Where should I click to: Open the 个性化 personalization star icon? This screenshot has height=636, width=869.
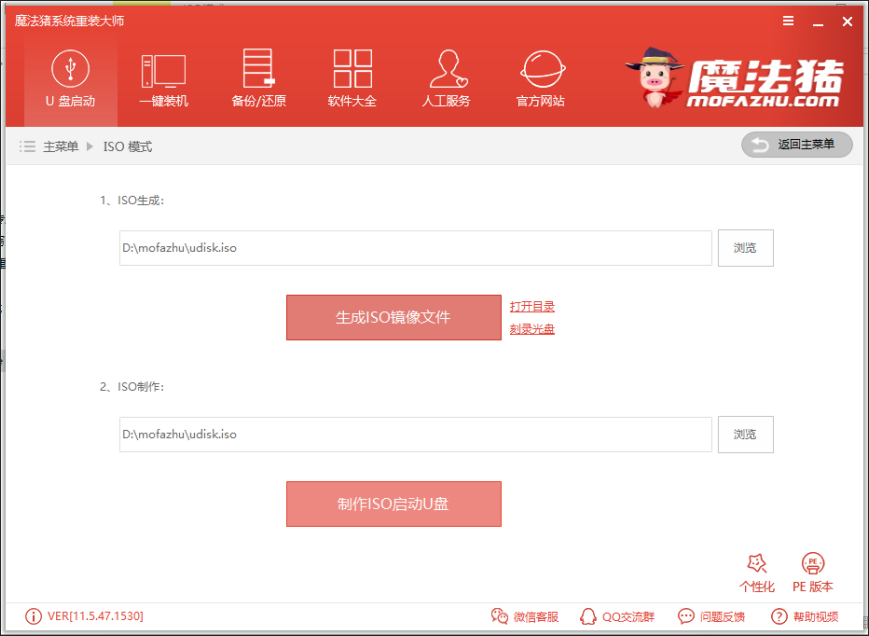point(756,563)
